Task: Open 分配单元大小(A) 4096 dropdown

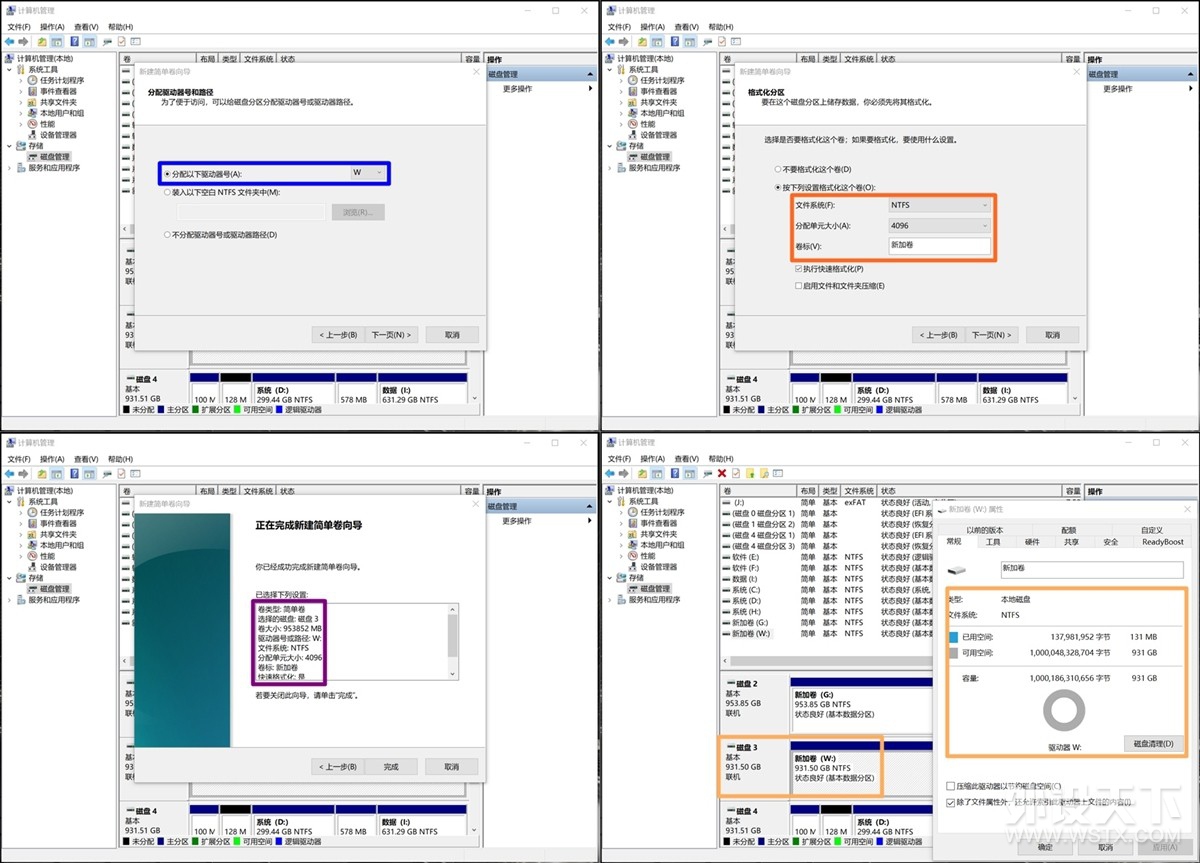Action: pyautogui.click(x=939, y=226)
